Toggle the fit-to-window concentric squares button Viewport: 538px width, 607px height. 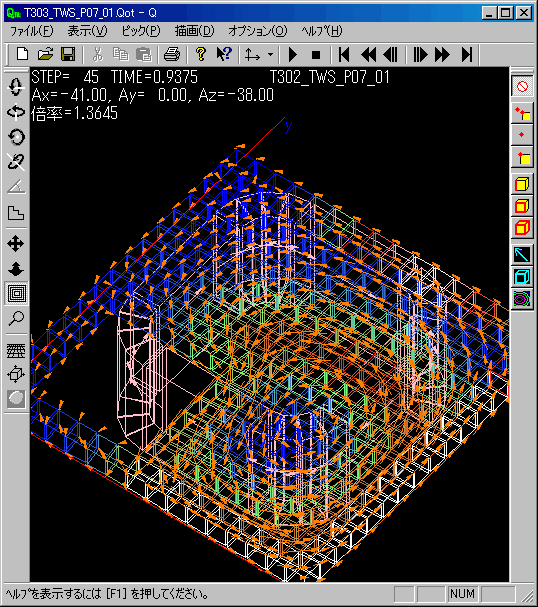pos(16,293)
